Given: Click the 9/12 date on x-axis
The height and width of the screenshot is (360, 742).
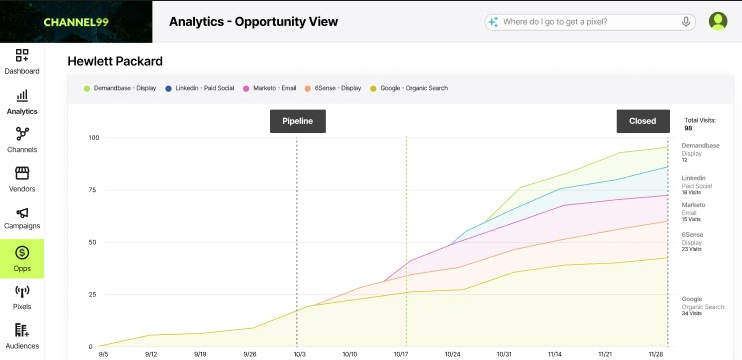Looking at the screenshot, I should click(151, 354).
